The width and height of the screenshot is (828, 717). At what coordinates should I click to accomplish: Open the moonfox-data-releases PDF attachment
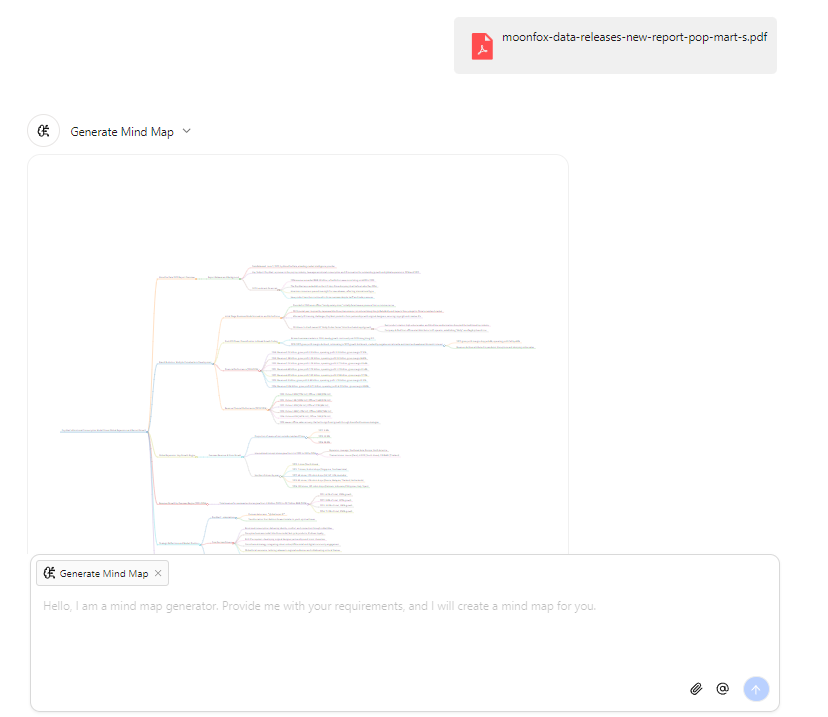tap(634, 39)
